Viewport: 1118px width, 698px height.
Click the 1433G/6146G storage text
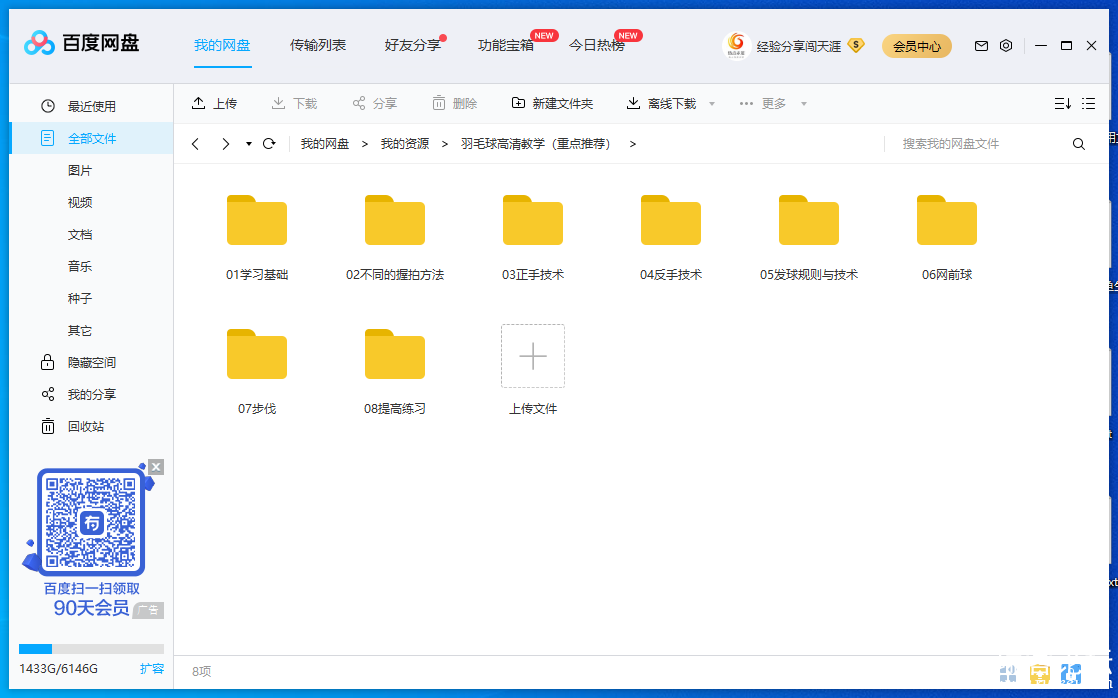58,669
